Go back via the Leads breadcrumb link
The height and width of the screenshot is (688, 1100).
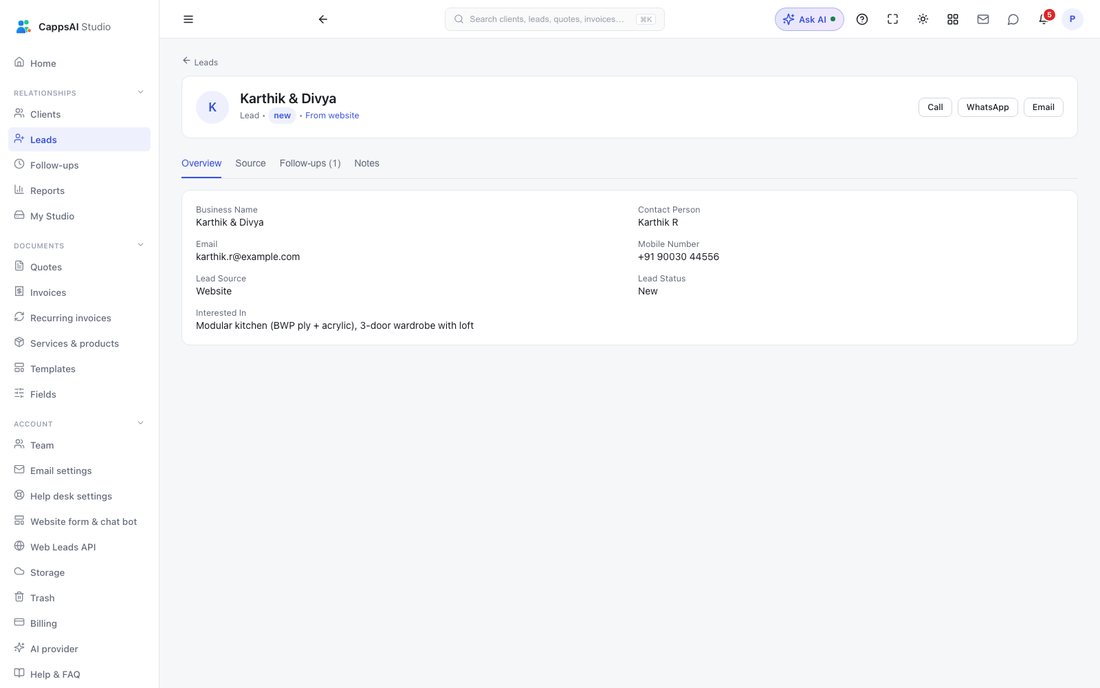pyautogui.click(x=201, y=62)
